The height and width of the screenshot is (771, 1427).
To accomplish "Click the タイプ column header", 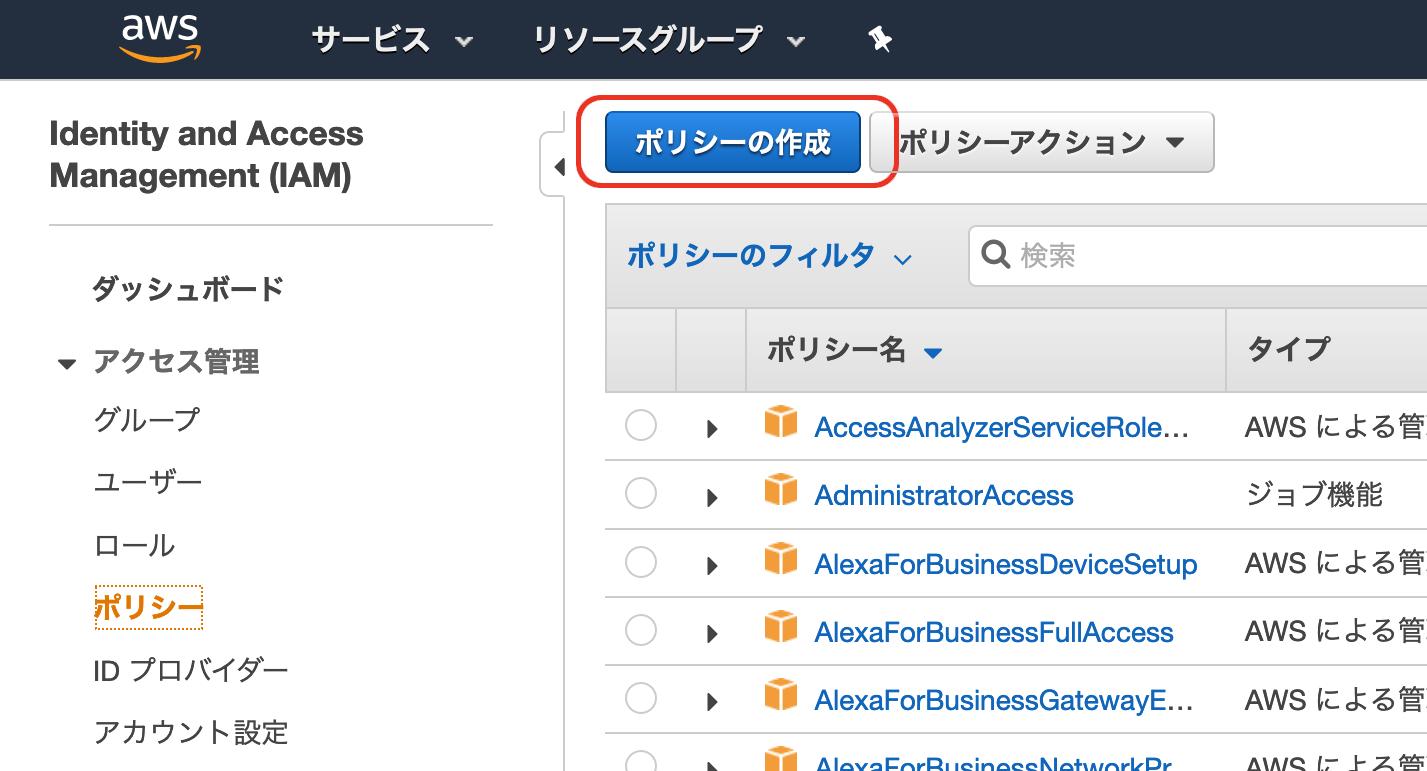I will [x=1289, y=350].
